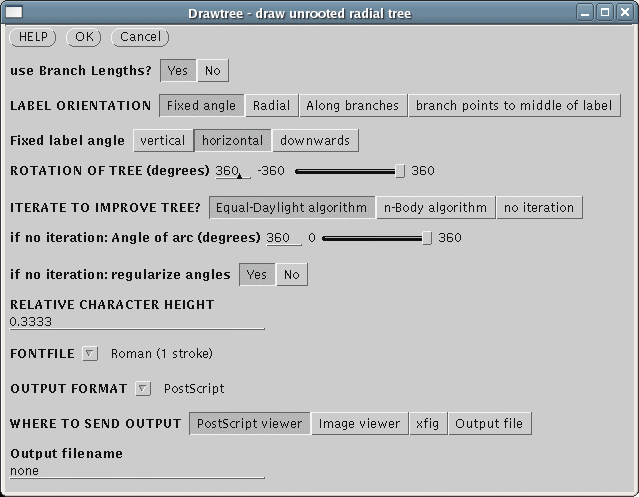Send output to Output file
639x497 pixels.
(489, 424)
